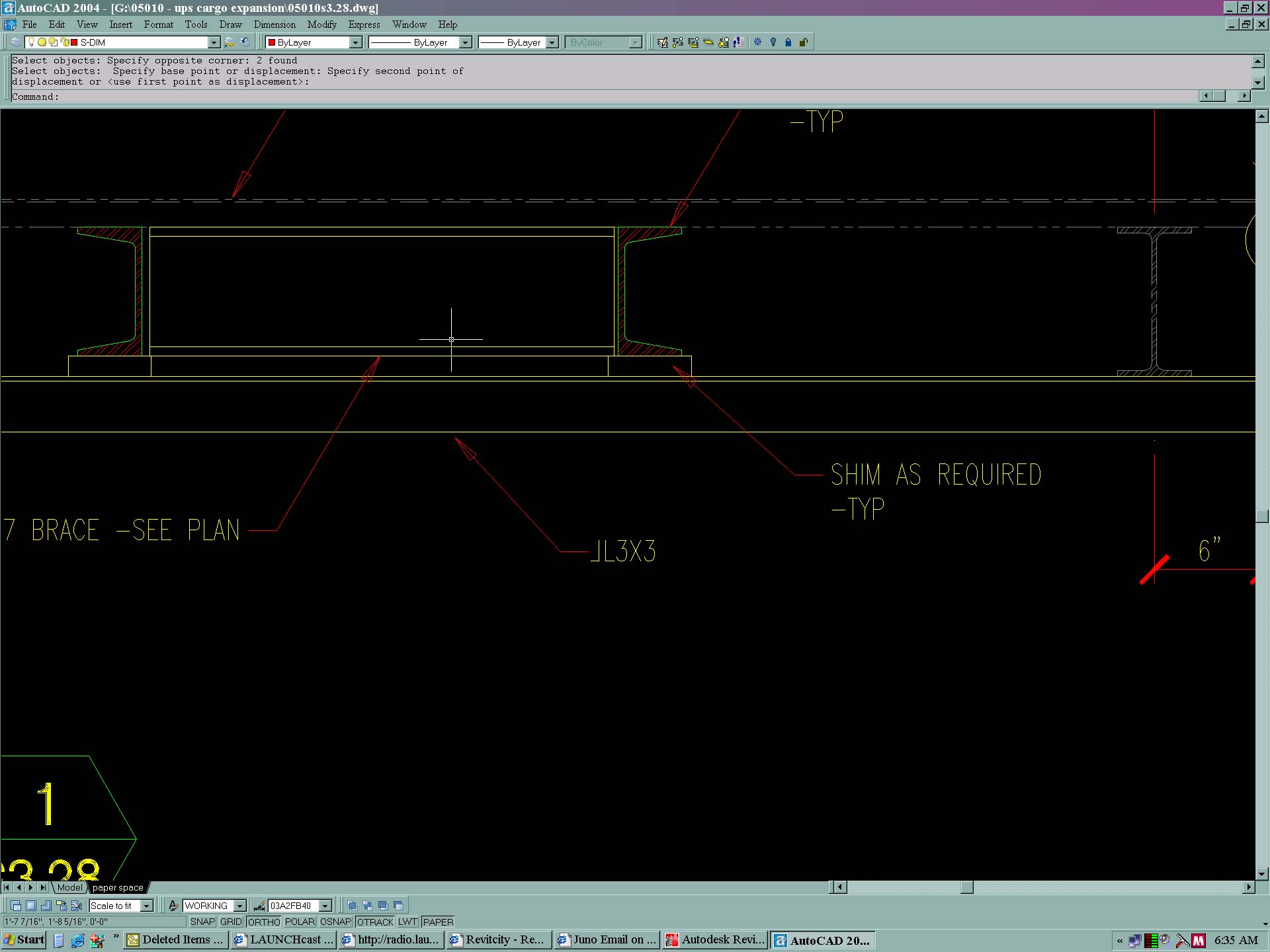The width and height of the screenshot is (1270, 952).
Task: Click the lightbulb icon in the top toolbar
Action: click(x=773, y=42)
